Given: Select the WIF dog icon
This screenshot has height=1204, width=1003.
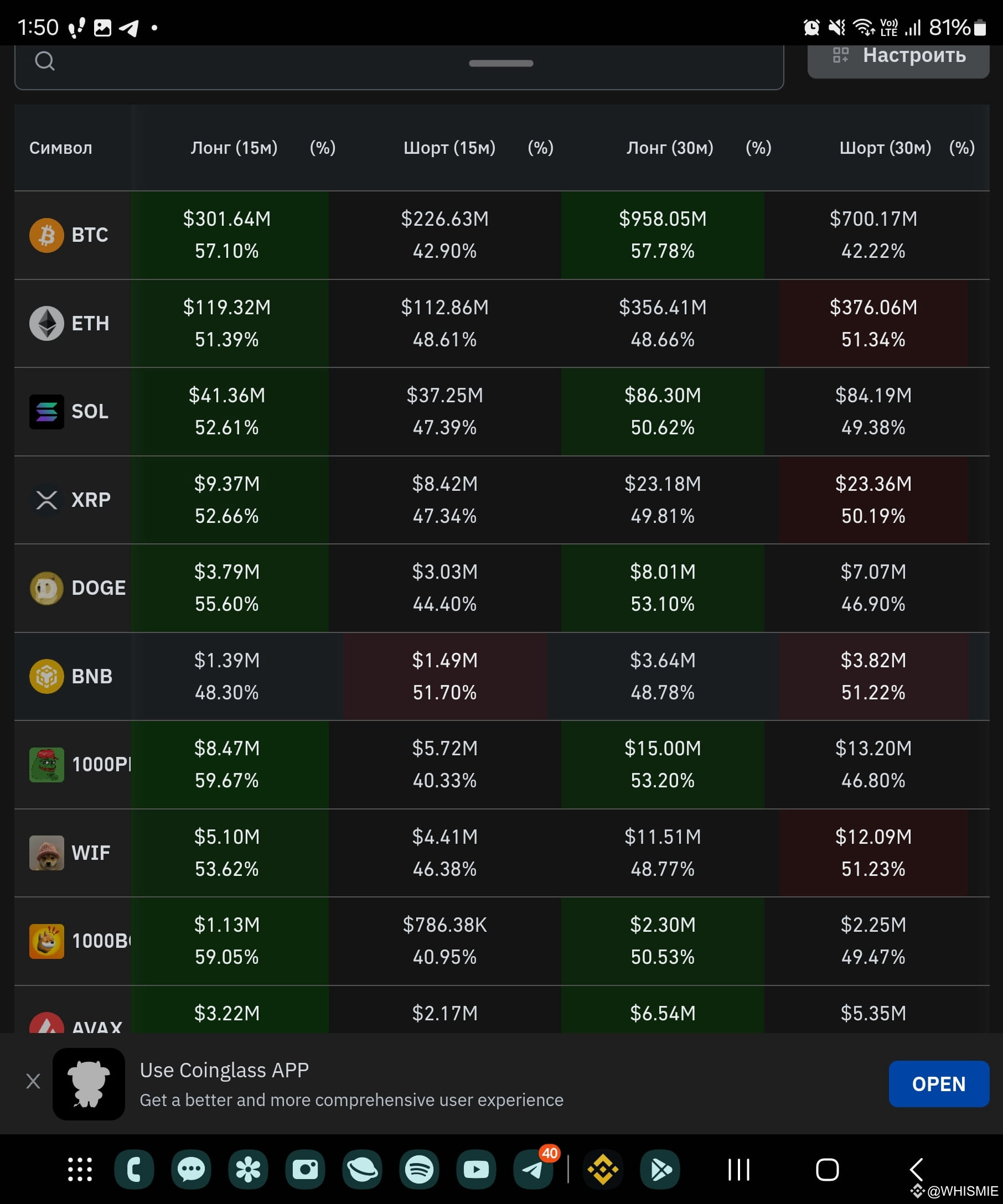Looking at the screenshot, I should pyautogui.click(x=46, y=853).
